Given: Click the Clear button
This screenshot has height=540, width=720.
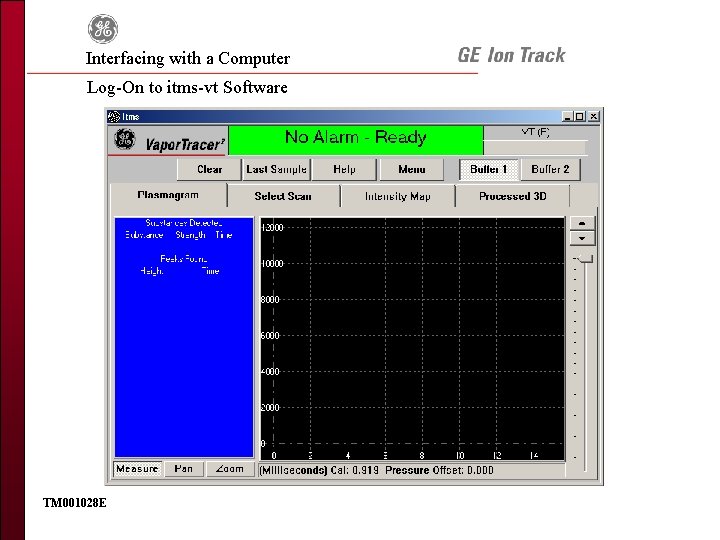Looking at the screenshot, I should pyautogui.click(x=209, y=169).
